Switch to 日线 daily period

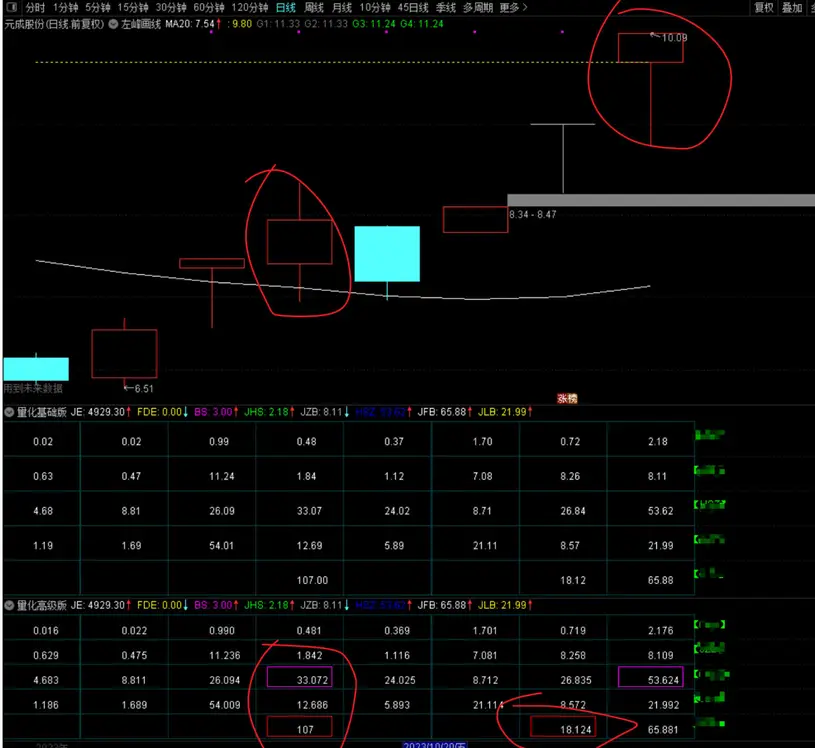click(285, 7)
